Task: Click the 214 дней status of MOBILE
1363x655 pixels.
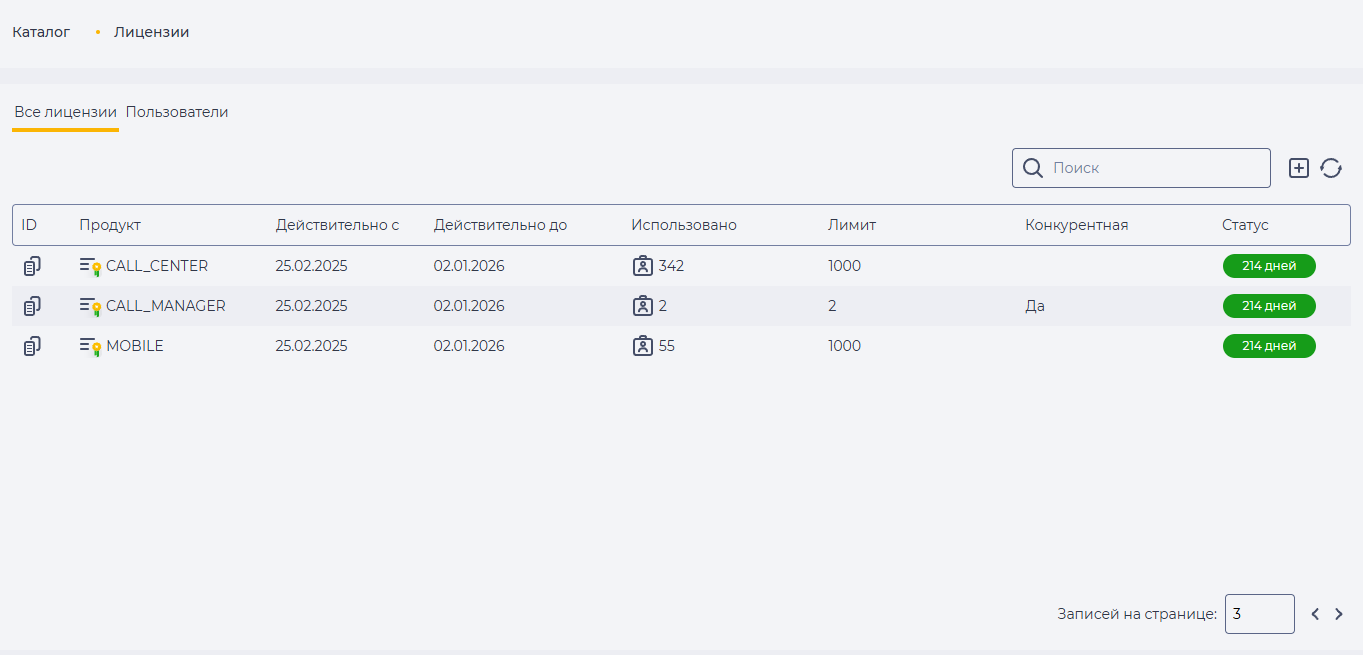Action: [1269, 346]
